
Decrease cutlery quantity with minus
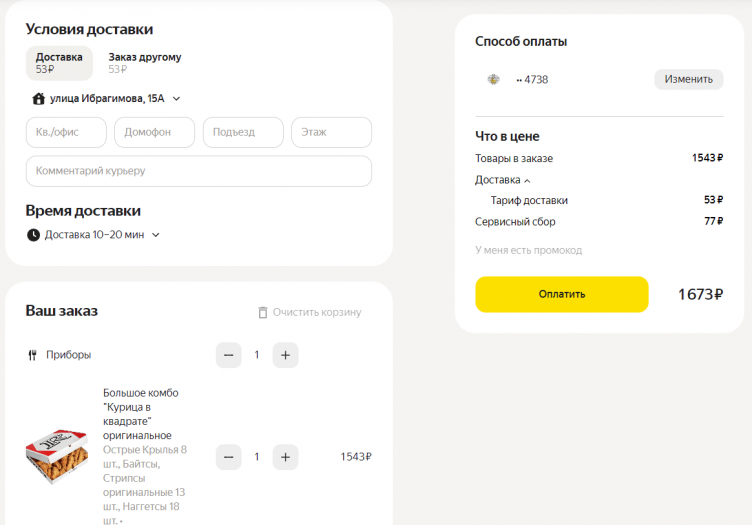click(x=229, y=355)
